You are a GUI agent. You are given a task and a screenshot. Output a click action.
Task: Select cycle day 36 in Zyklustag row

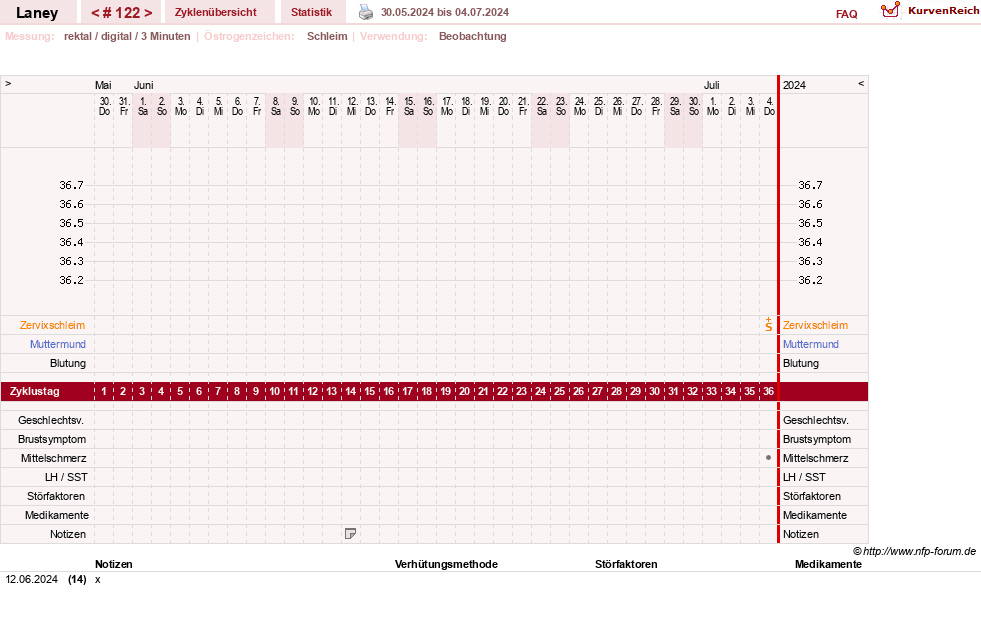point(768,391)
